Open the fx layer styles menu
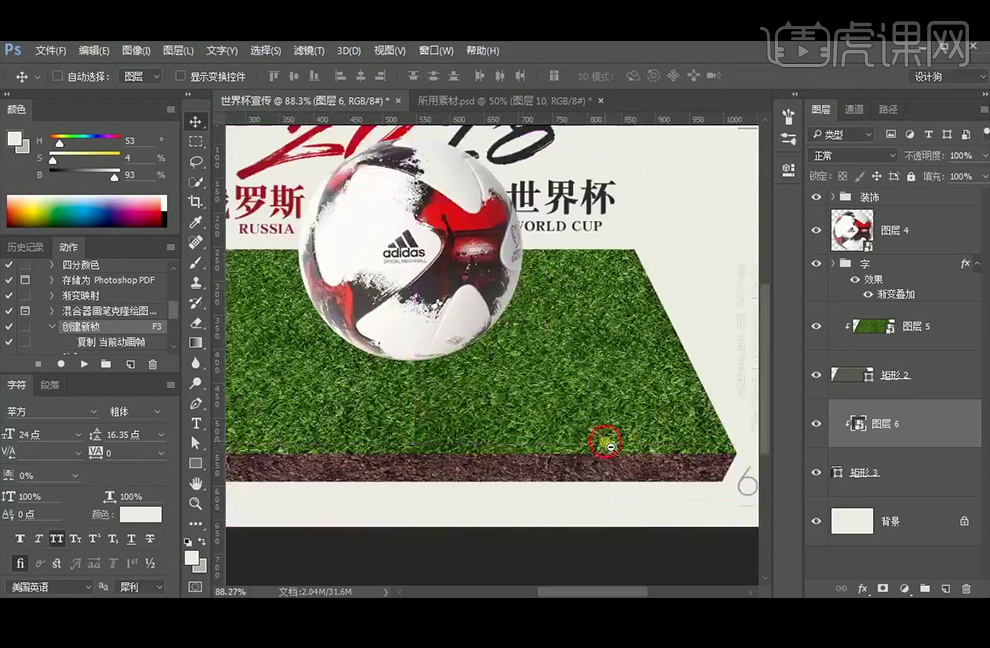990x648 pixels. pyautogui.click(x=862, y=589)
